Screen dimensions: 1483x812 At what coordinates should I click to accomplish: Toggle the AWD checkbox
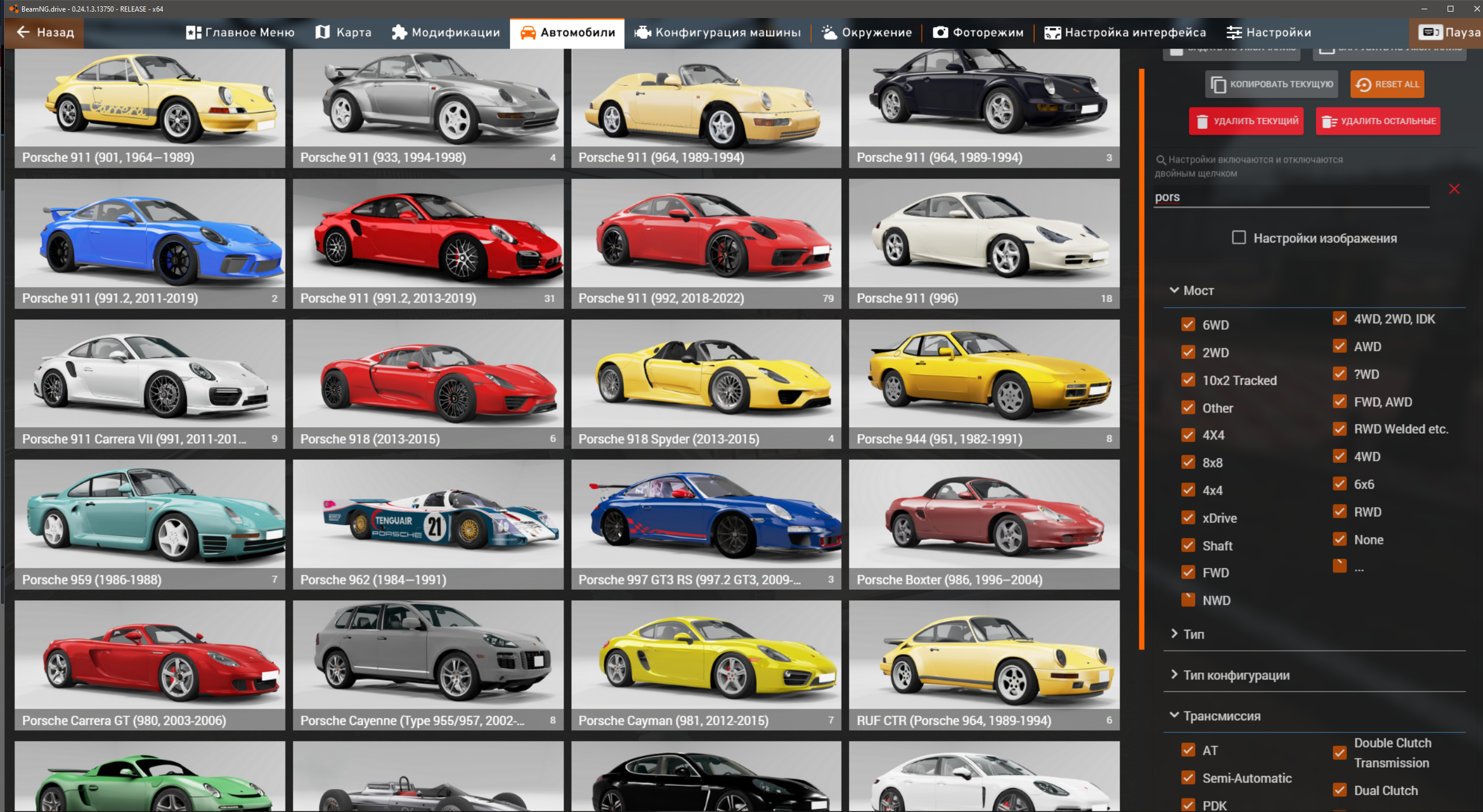click(1340, 347)
